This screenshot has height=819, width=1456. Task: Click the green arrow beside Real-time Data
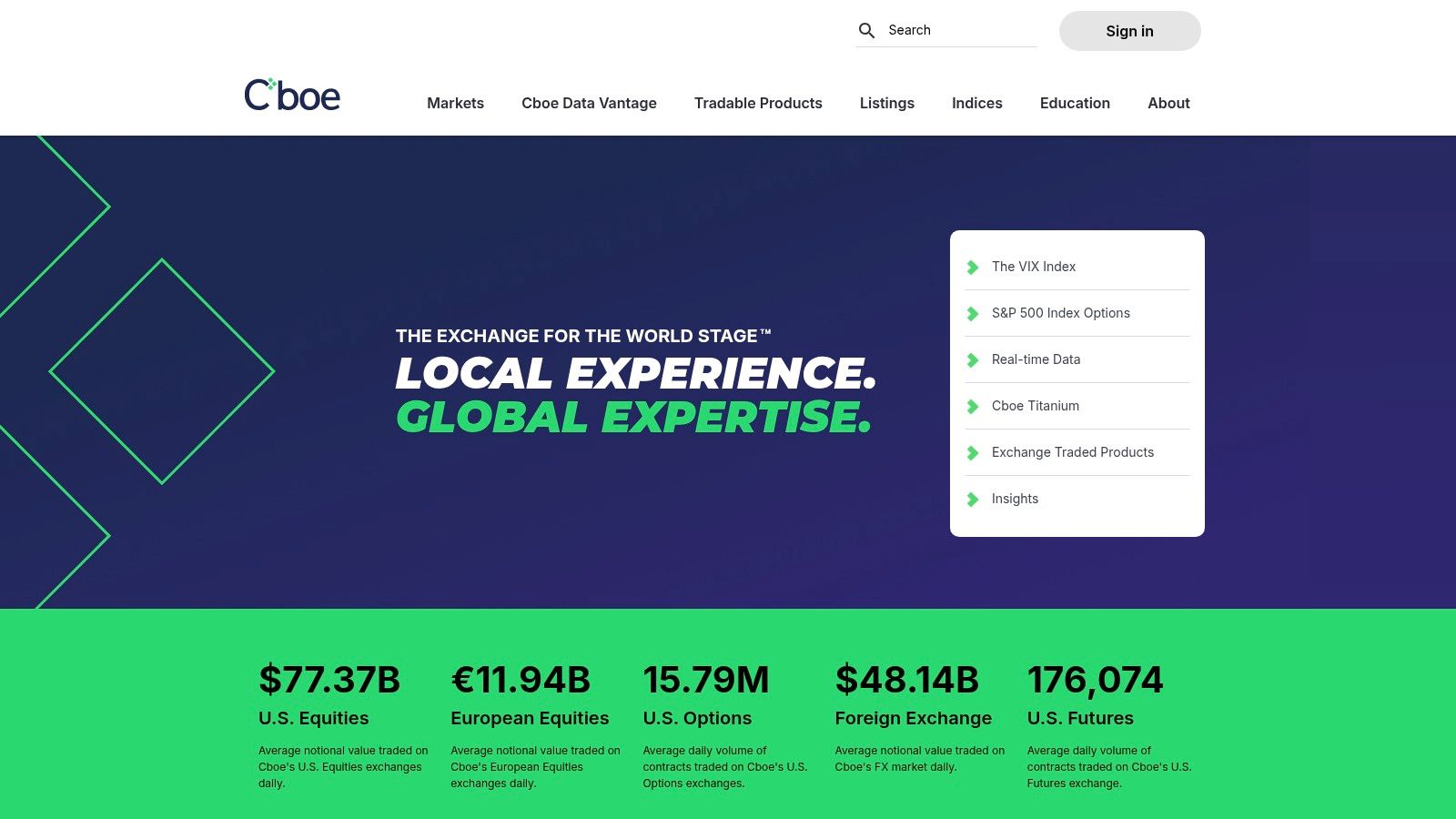[973, 359]
